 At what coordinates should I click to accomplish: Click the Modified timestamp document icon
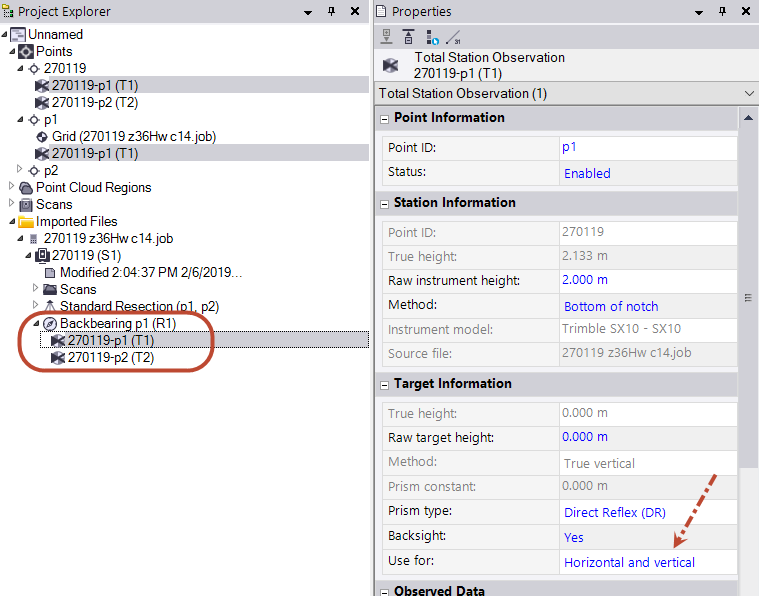click(50, 273)
